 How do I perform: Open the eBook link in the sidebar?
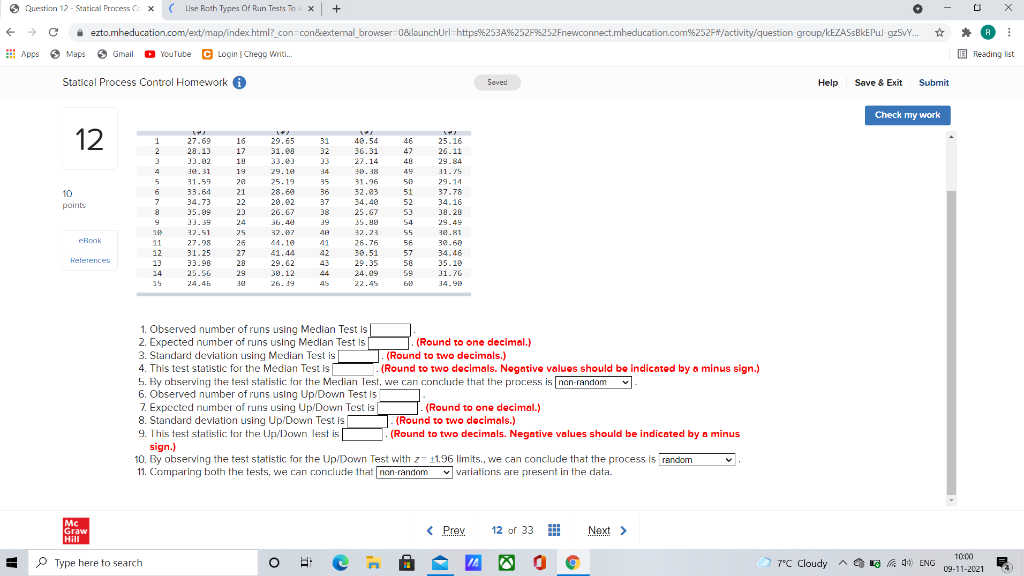pyautogui.click(x=89, y=240)
